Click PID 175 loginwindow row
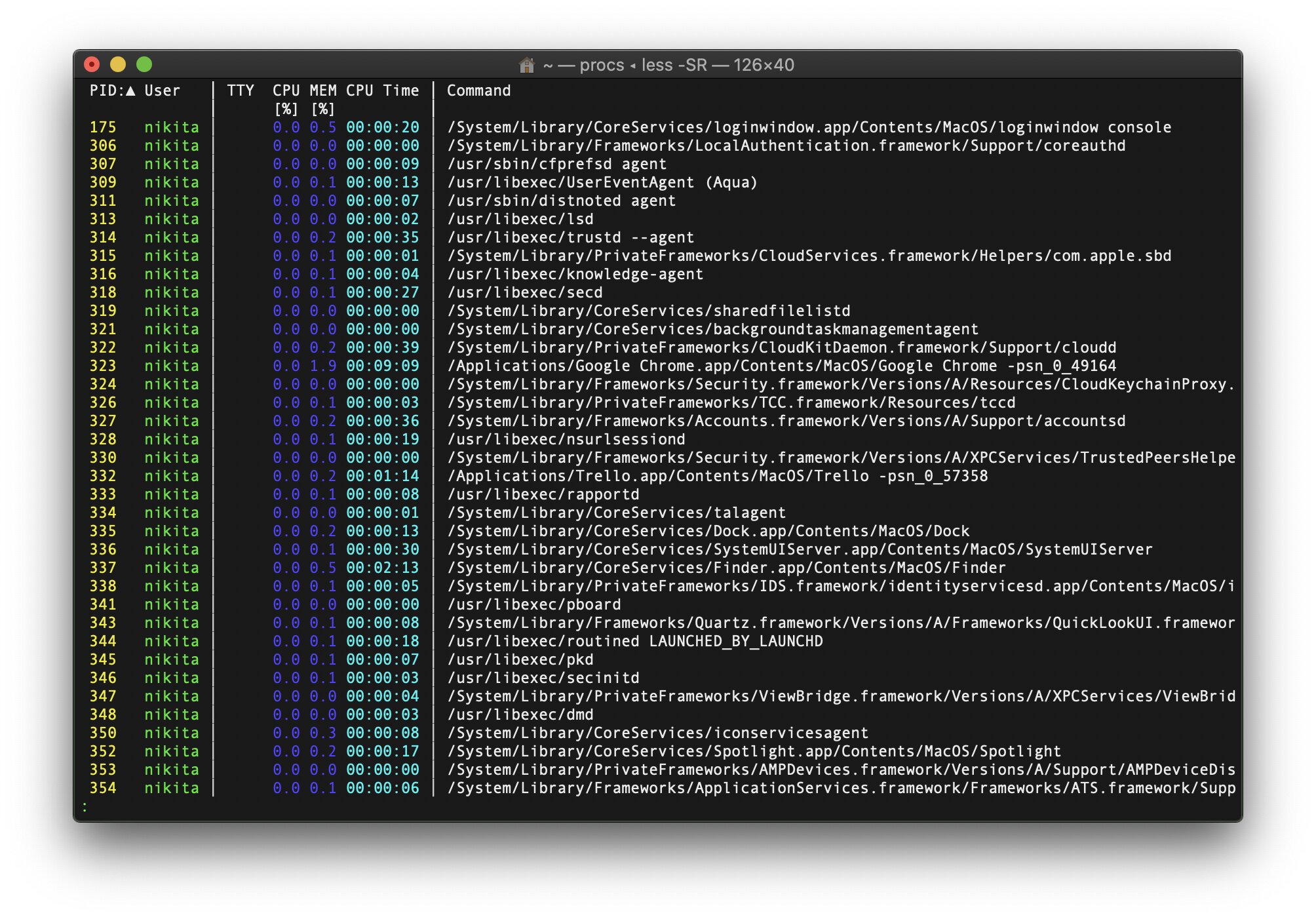The width and height of the screenshot is (1316, 919). click(x=103, y=127)
